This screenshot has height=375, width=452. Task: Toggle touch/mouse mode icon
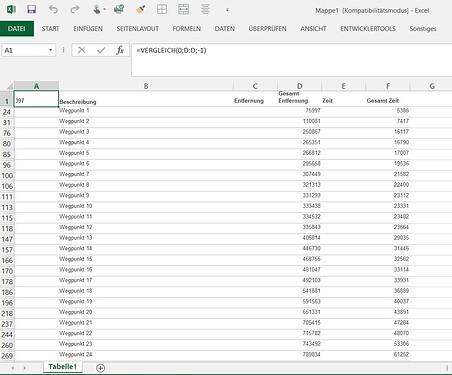point(96,9)
